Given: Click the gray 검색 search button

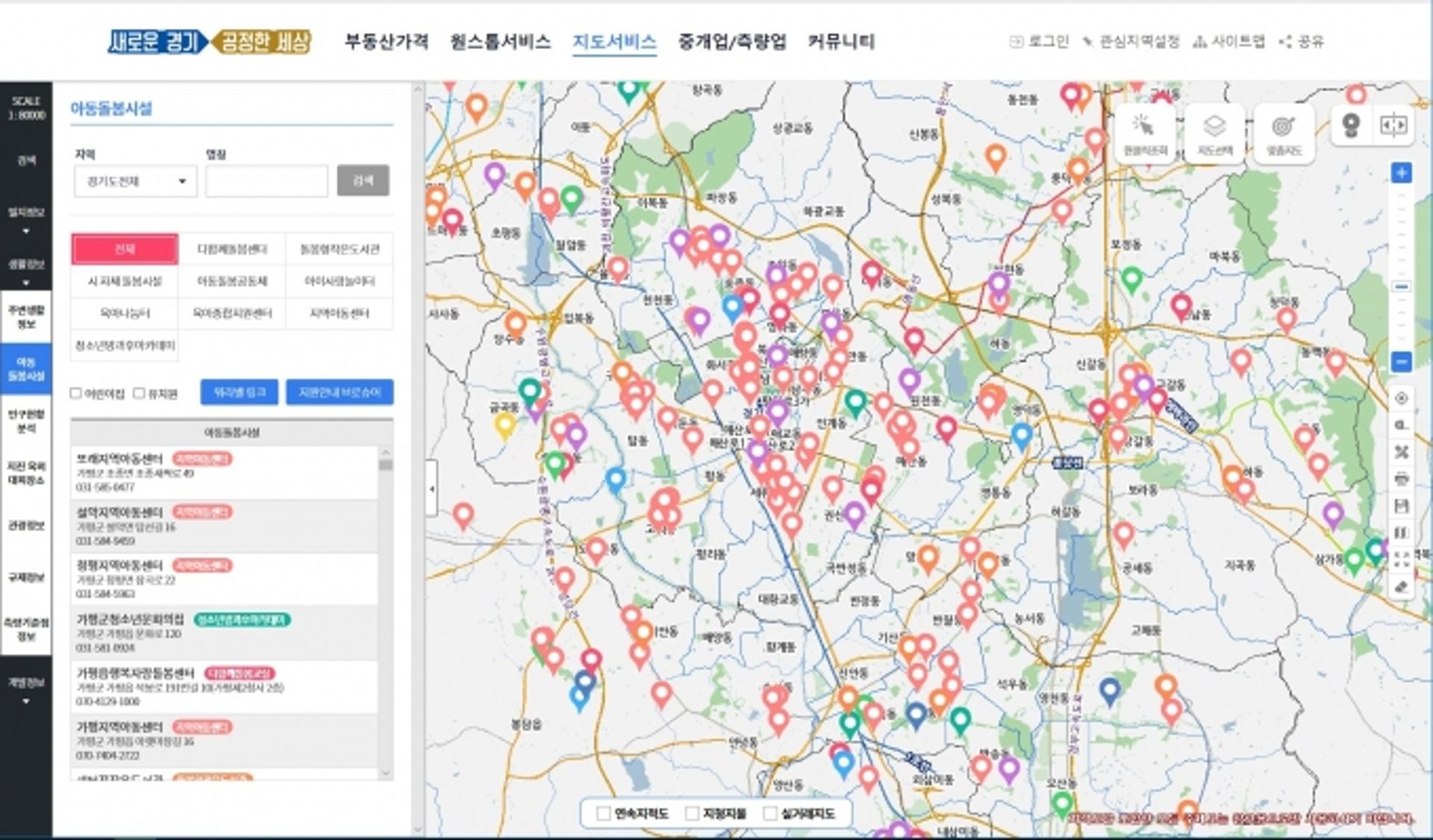Looking at the screenshot, I should [x=363, y=181].
